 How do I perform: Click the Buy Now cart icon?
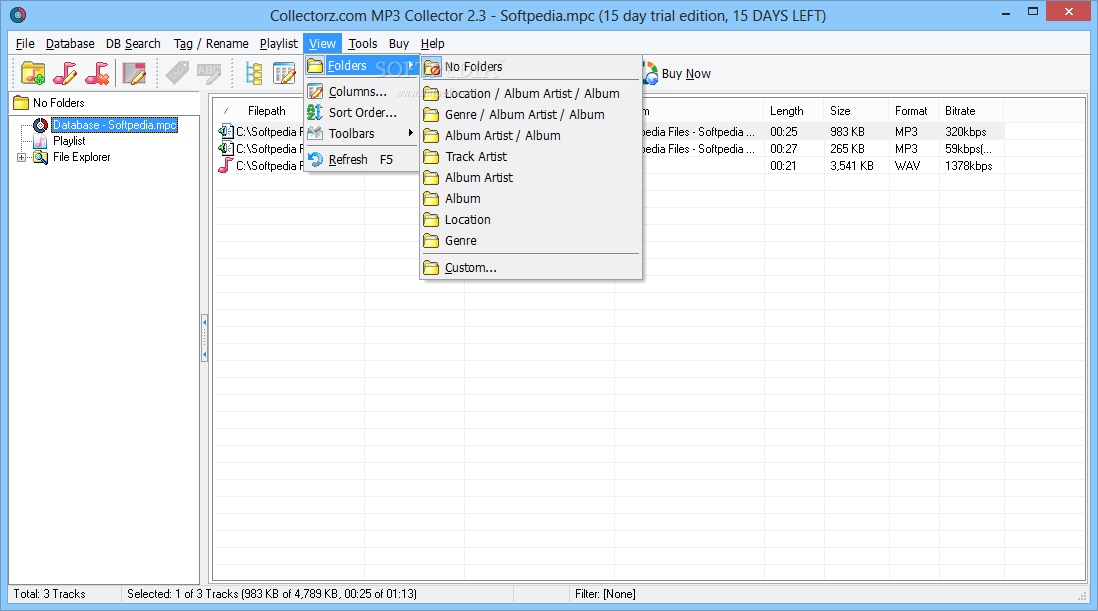[651, 73]
